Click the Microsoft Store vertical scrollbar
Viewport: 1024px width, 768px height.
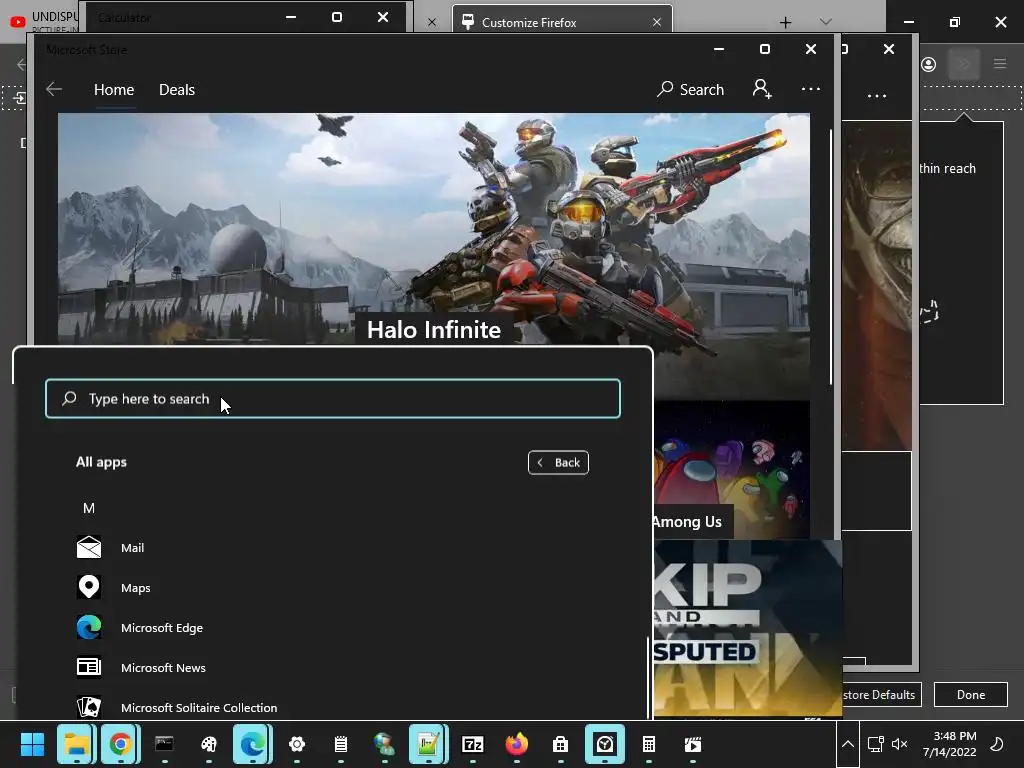click(x=831, y=258)
